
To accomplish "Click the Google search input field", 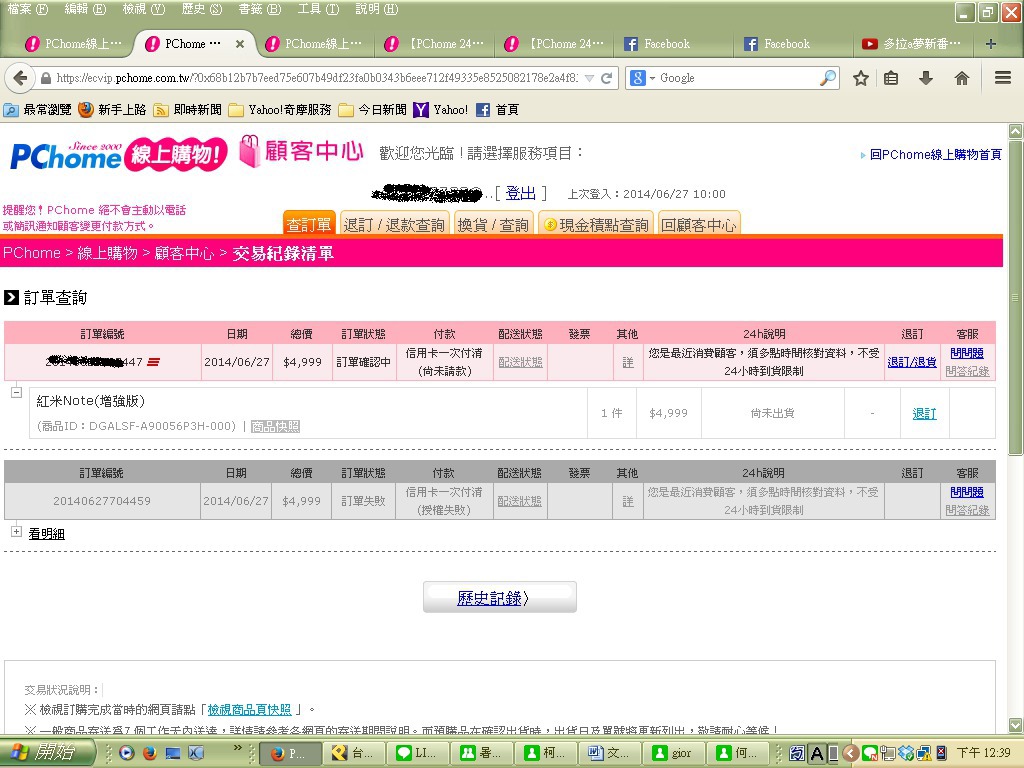I will pyautogui.click(x=738, y=78).
